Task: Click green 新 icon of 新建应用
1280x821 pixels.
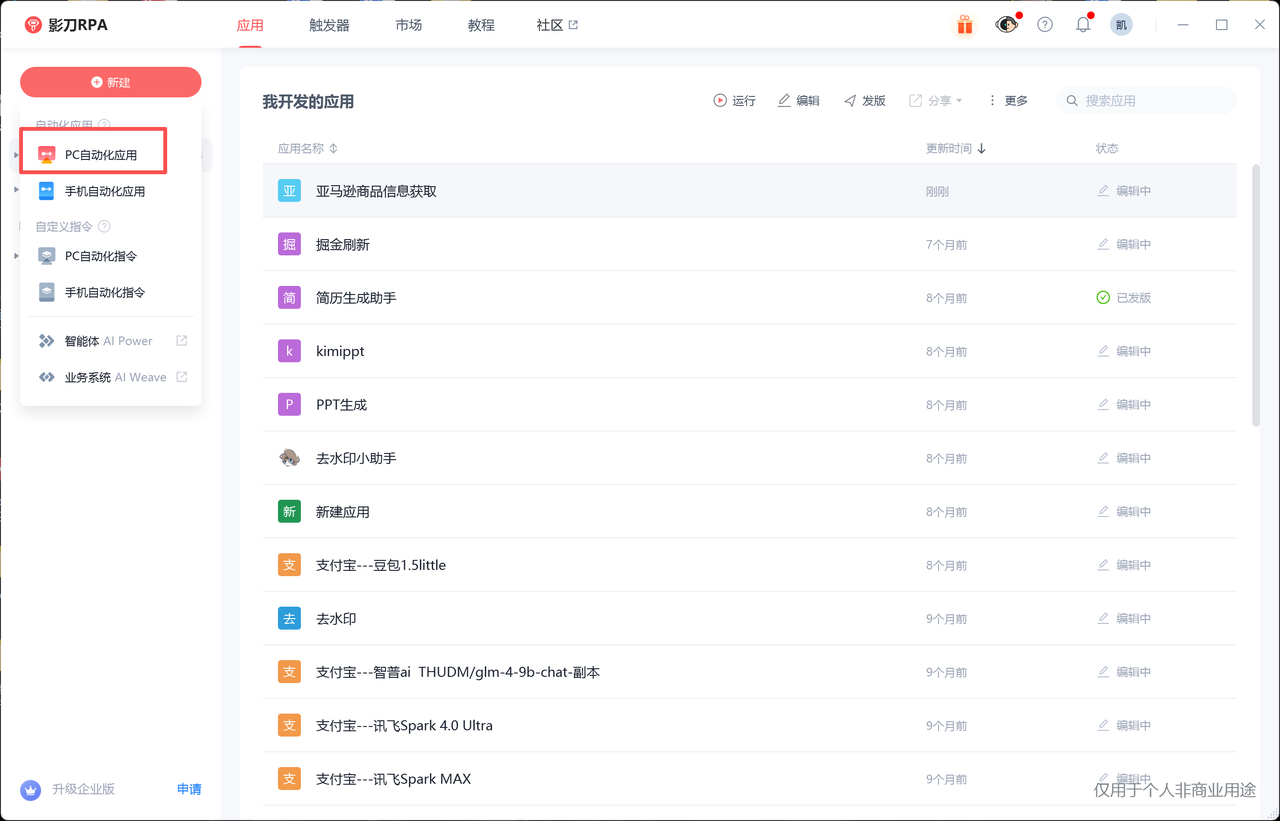Action: pos(289,512)
